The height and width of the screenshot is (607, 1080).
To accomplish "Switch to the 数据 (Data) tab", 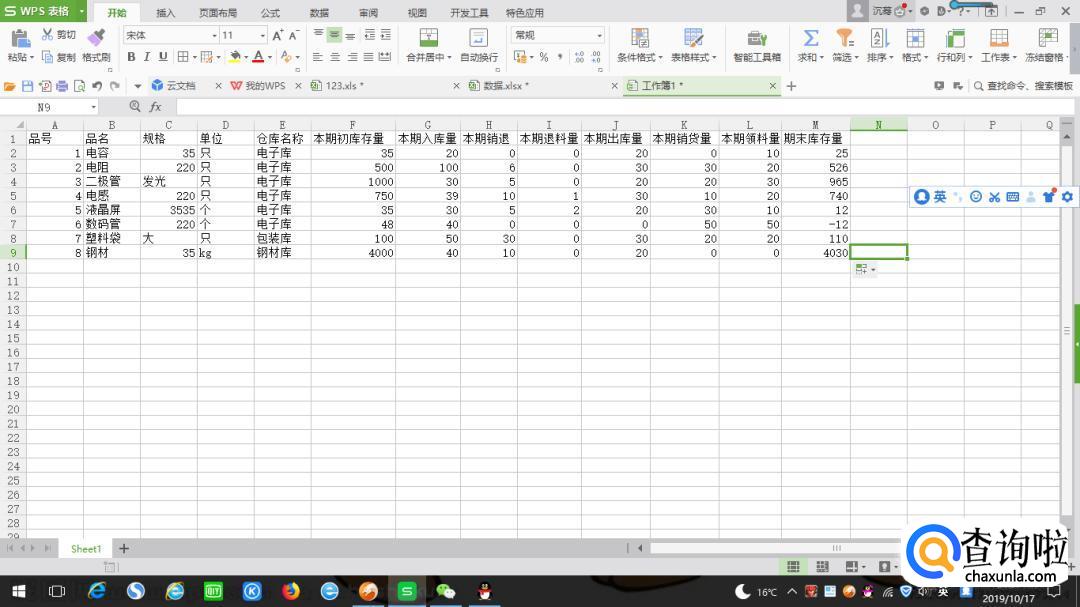I will (x=319, y=12).
